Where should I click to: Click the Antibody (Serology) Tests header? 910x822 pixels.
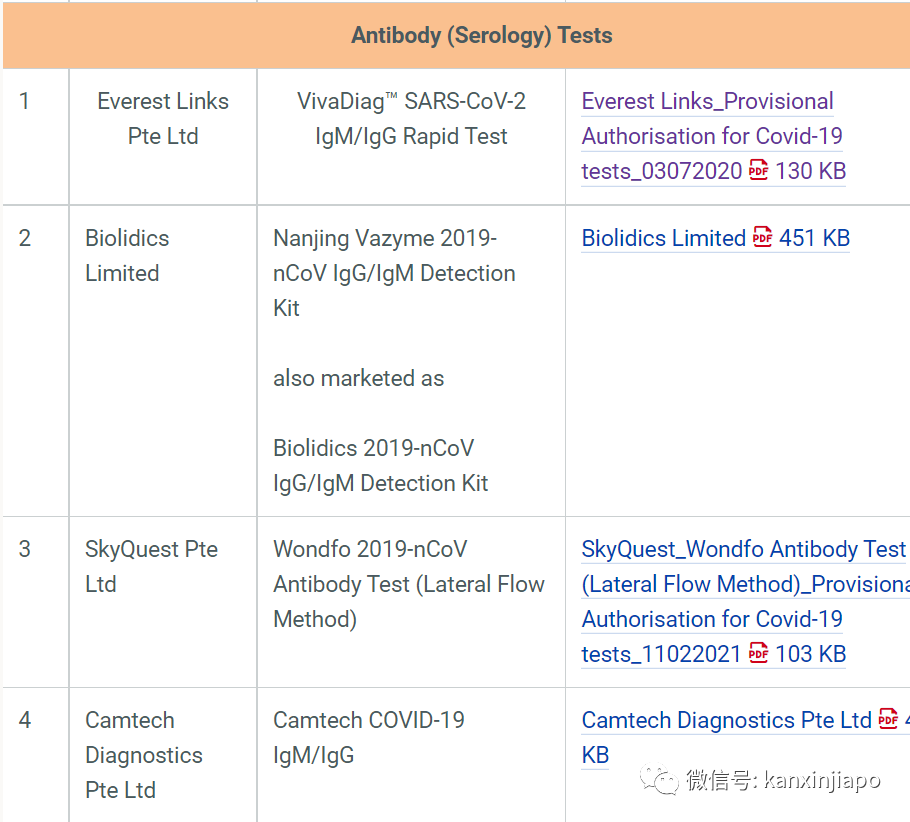coord(482,35)
